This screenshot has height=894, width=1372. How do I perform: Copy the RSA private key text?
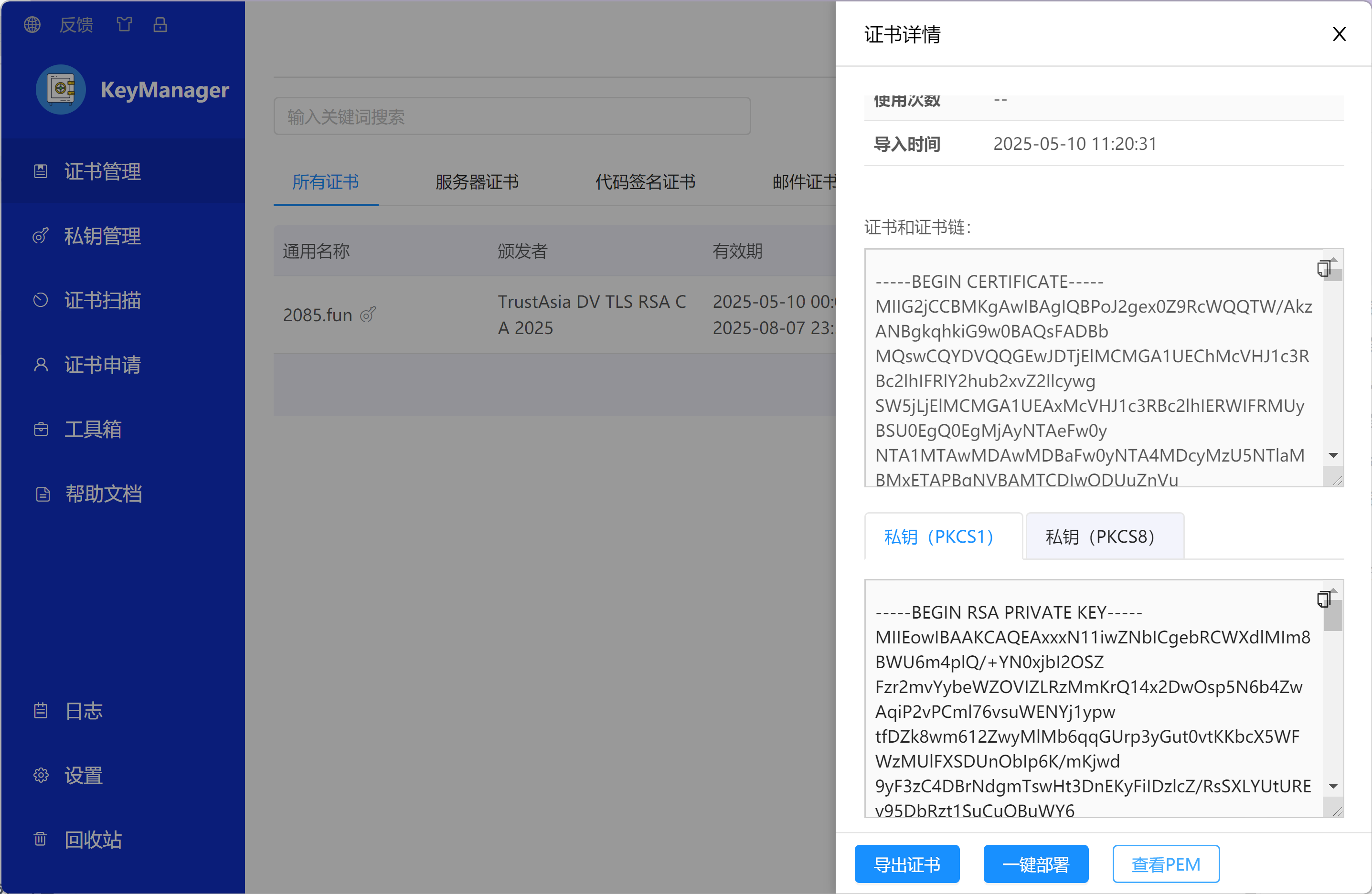pyautogui.click(x=1323, y=599)
